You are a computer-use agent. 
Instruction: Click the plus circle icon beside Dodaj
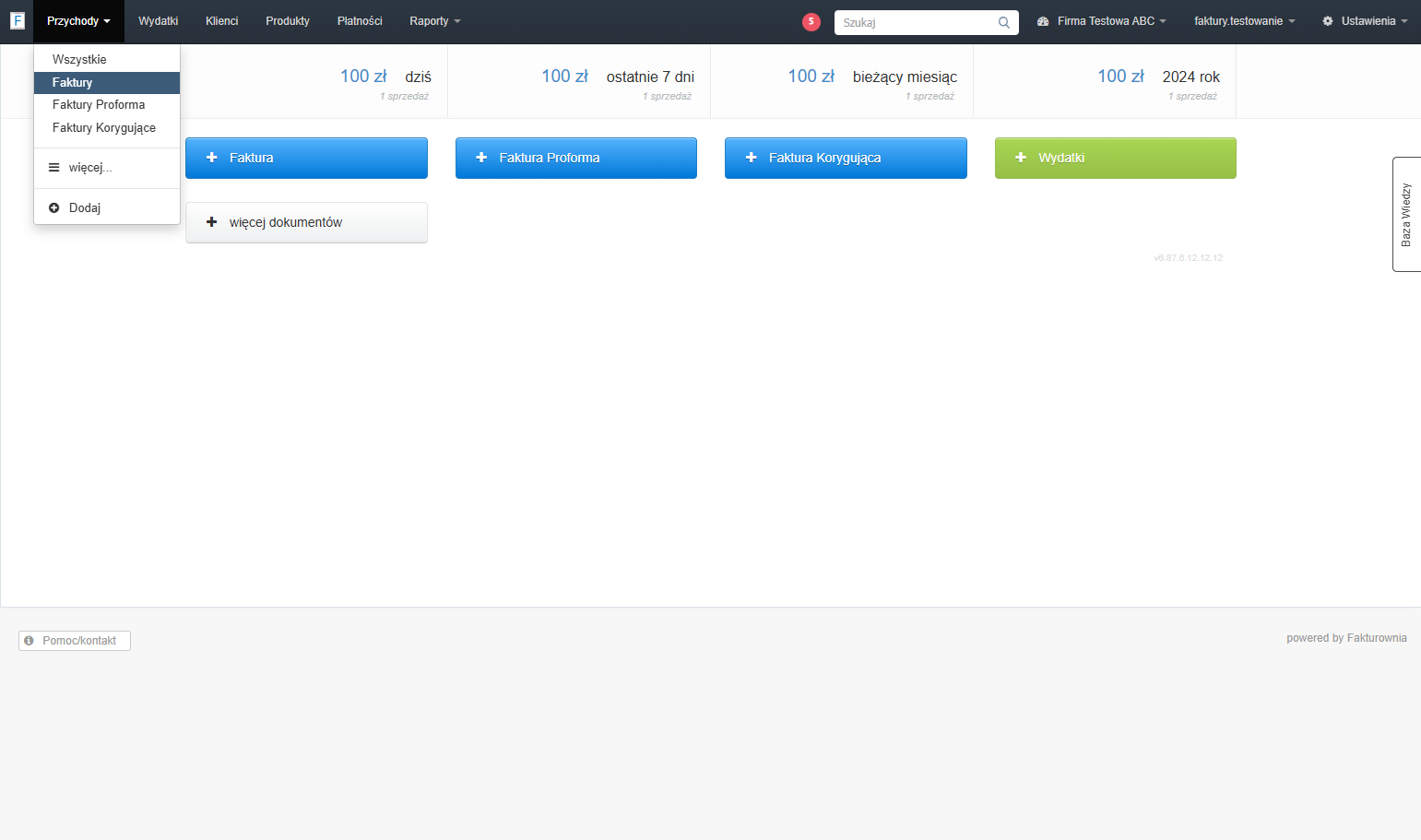53,207
